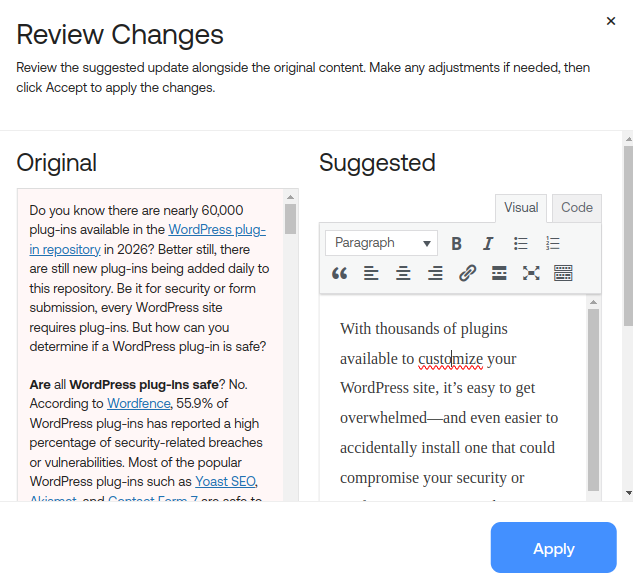Add a blockquote
The image size is (633, 580).
click(339, 273)
